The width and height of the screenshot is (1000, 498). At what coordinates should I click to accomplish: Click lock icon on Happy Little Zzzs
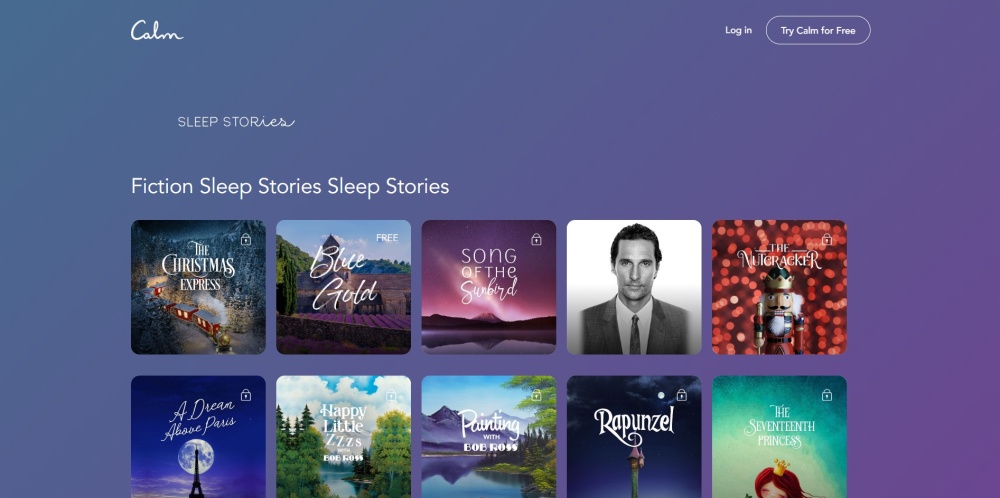point(391,395)
